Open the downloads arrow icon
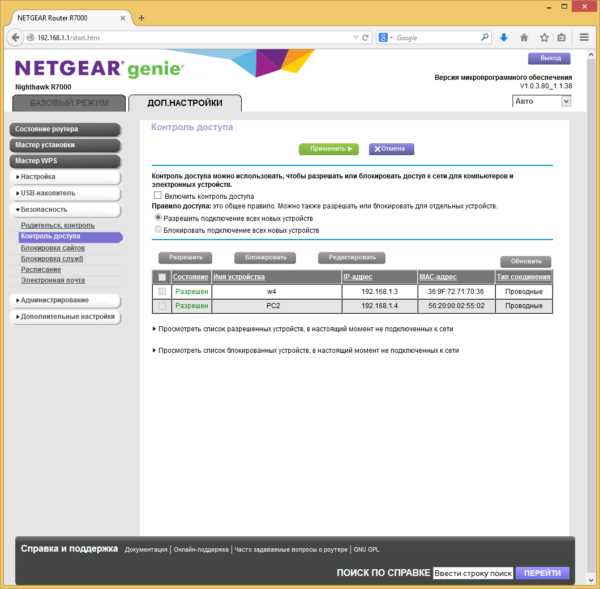This screenshot has height=589, width=600. tap(504, 38)
